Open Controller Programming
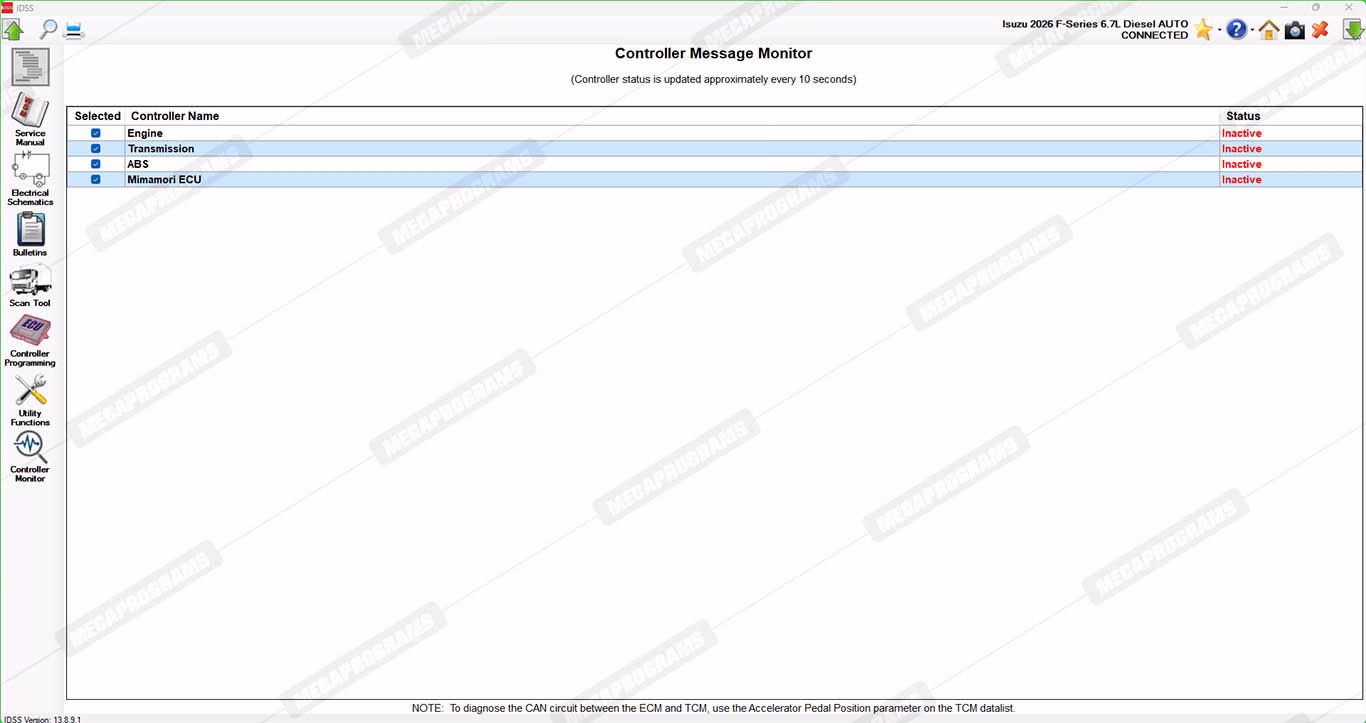This screenshot has width=1366, height=723. point(30,341)
